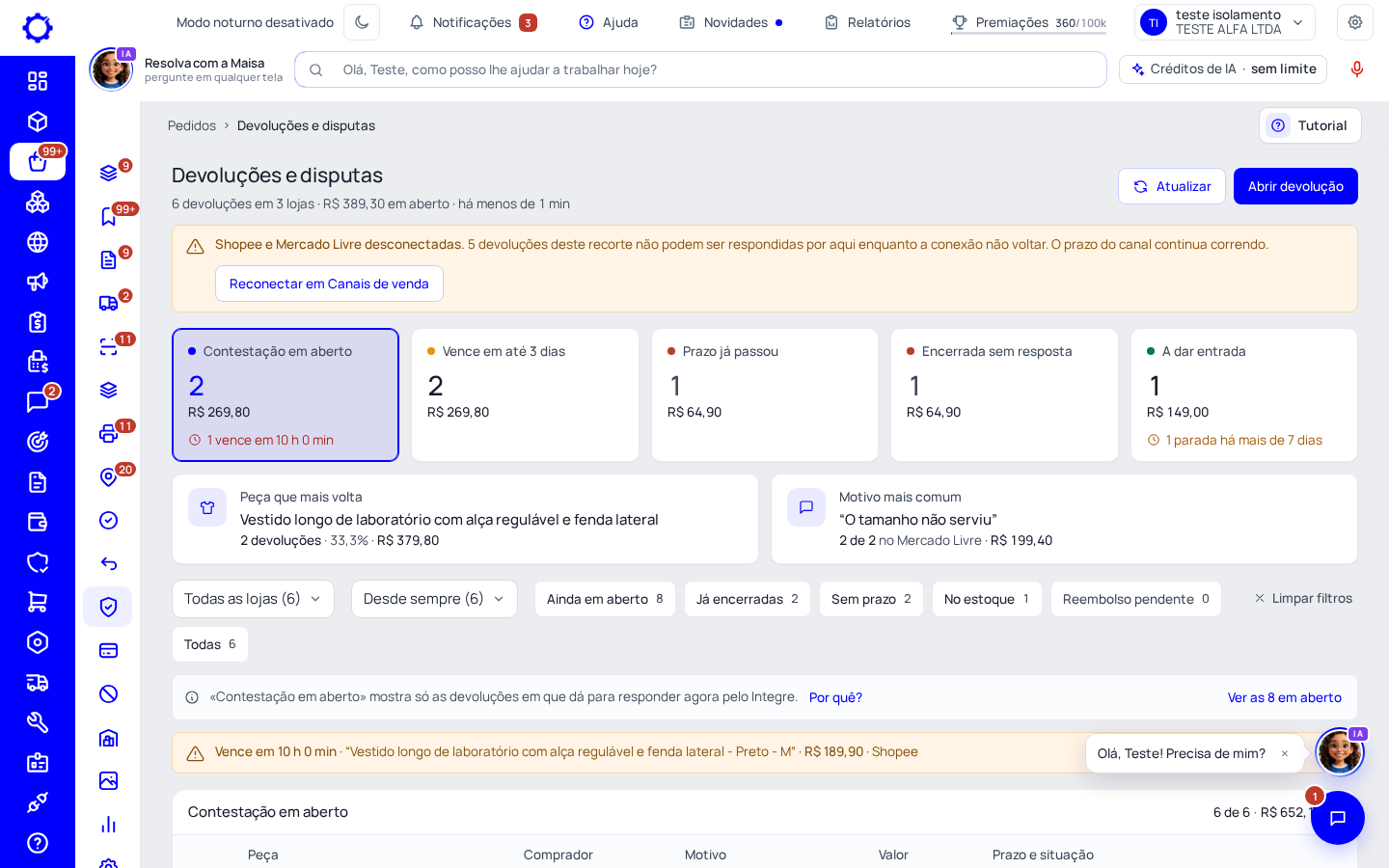Open the settings gear in top bar
The width and height of the screenshot is (1389, 868).
click(x=1355, y=22)
